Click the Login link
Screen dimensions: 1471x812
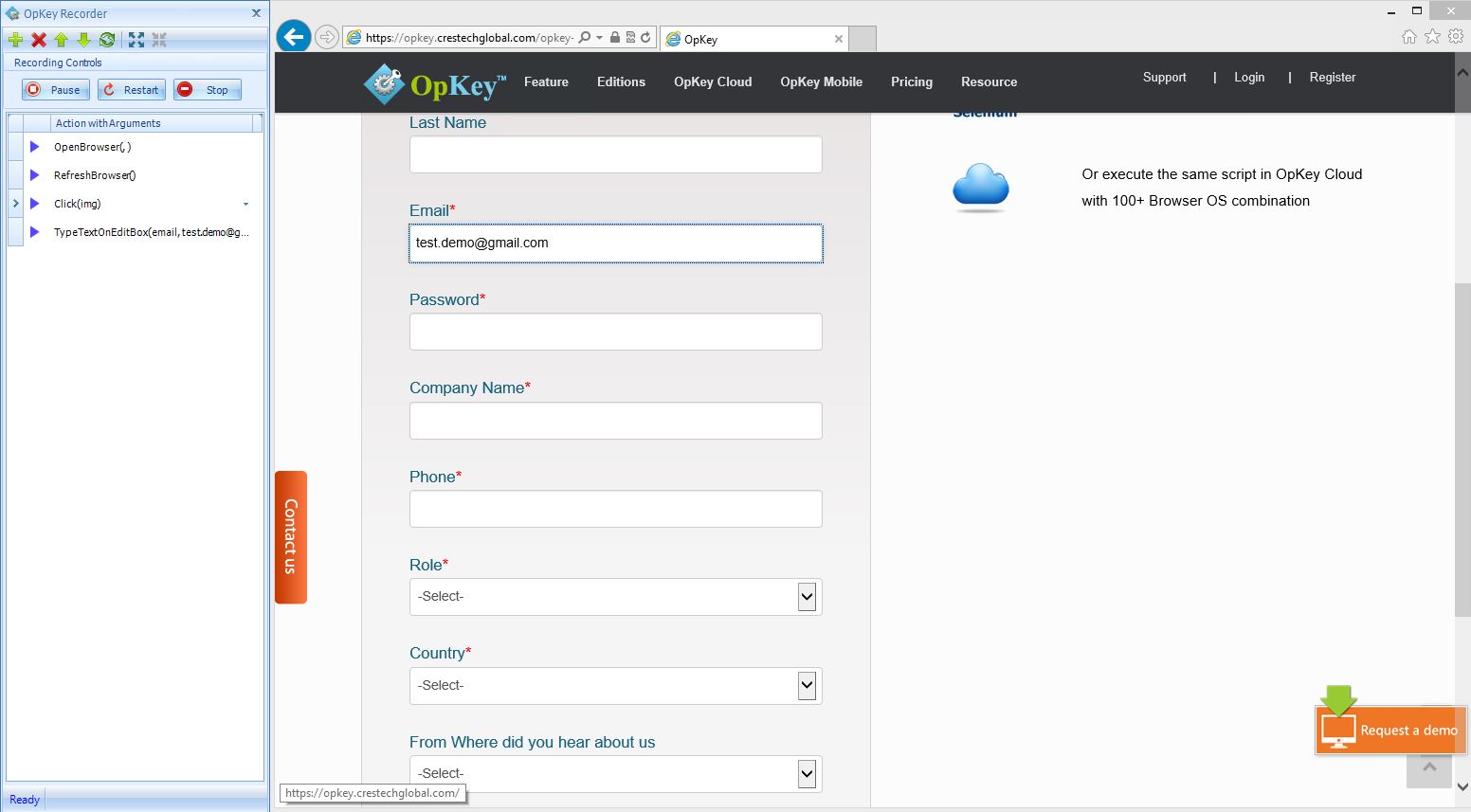pos(1249,77)
